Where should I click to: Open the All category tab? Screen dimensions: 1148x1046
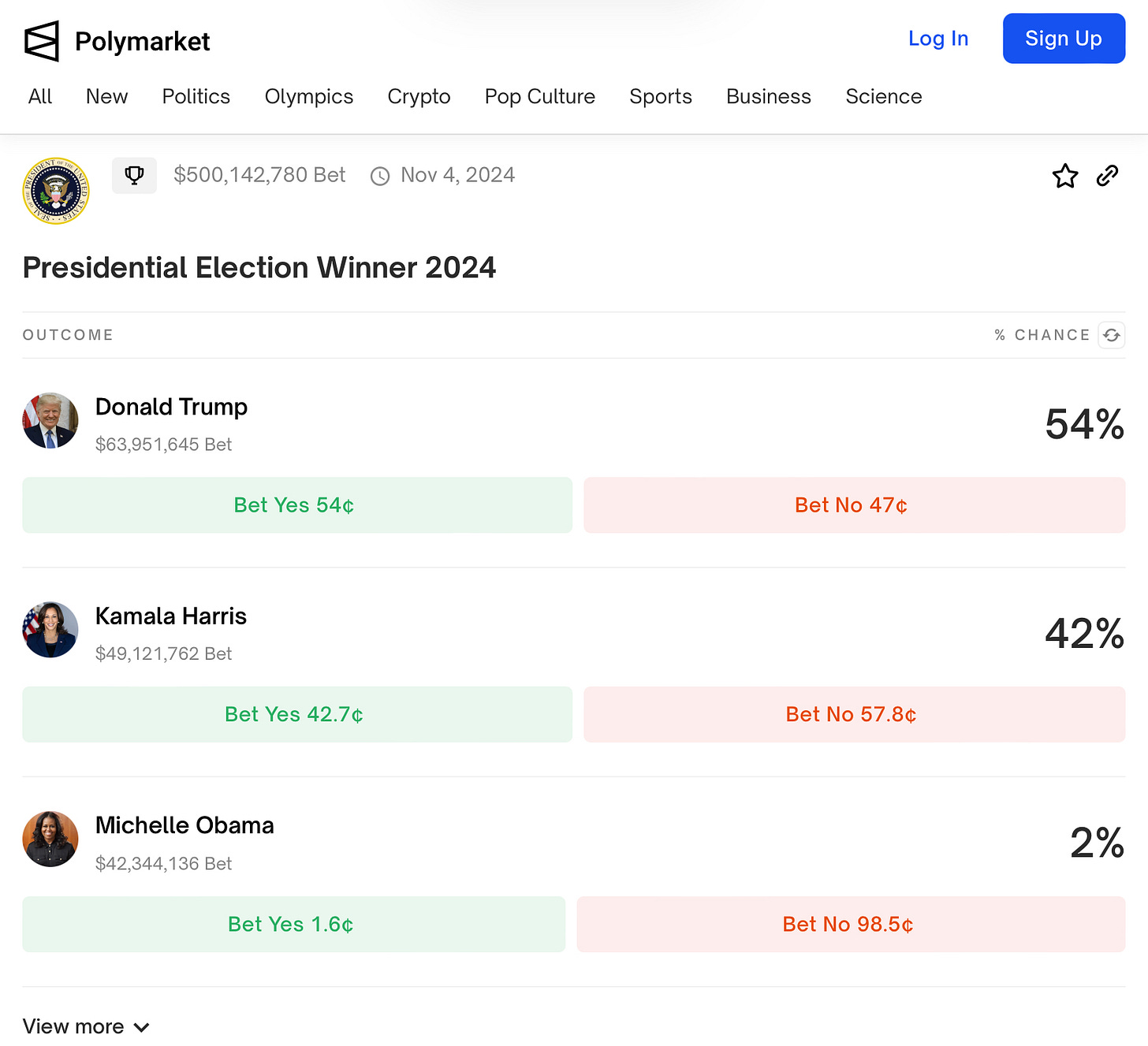(x=40, y=96)
